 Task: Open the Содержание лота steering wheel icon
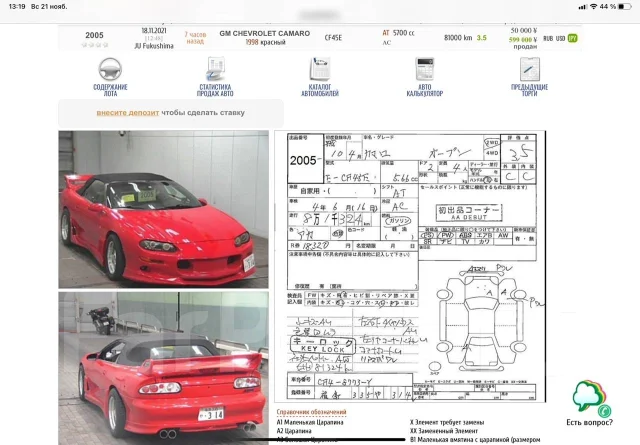click(x=110, y=69)
